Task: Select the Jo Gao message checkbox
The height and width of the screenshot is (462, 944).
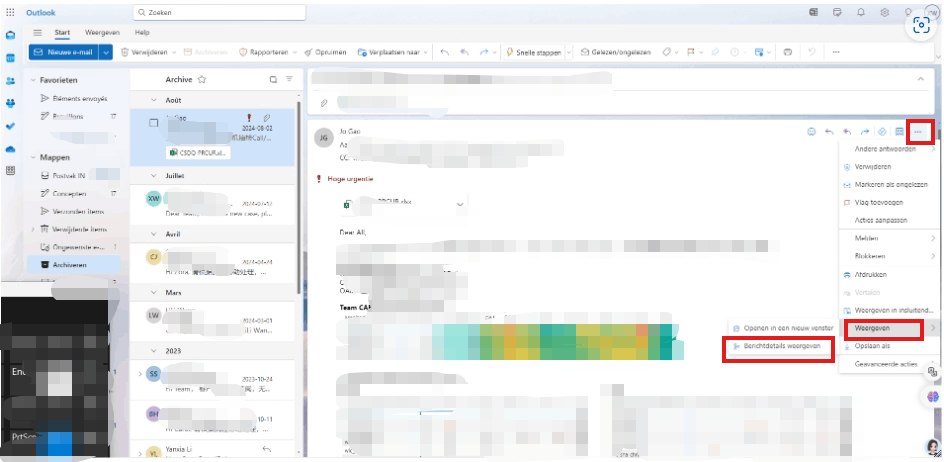Action: (154, 123)
